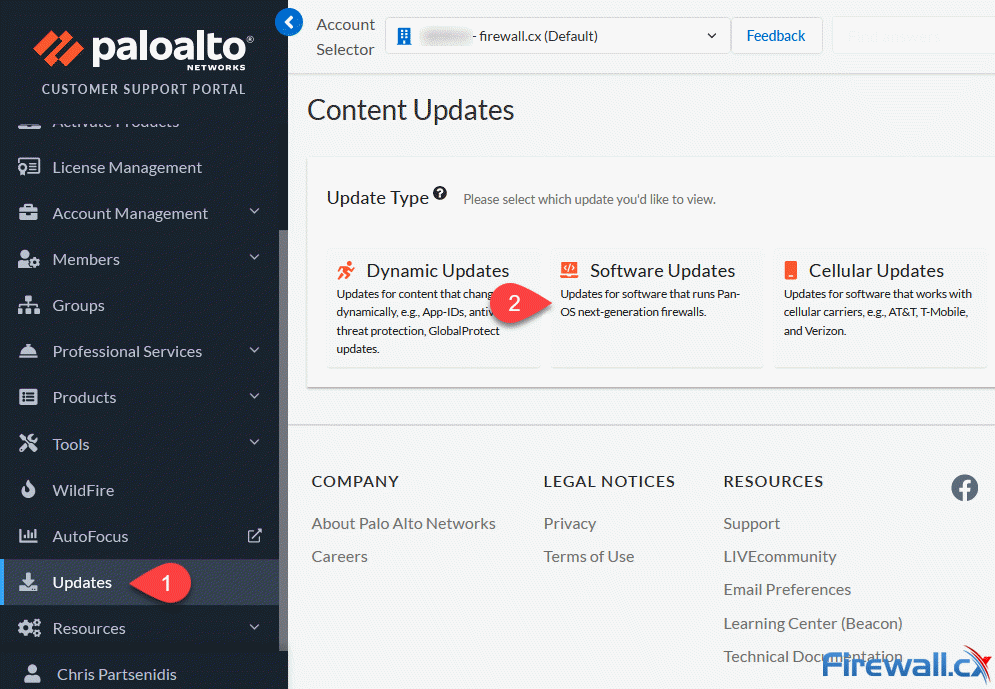Click the building icon in Account Selector
Viewport: 995px width, 689px height.
(x=404, y=36)
